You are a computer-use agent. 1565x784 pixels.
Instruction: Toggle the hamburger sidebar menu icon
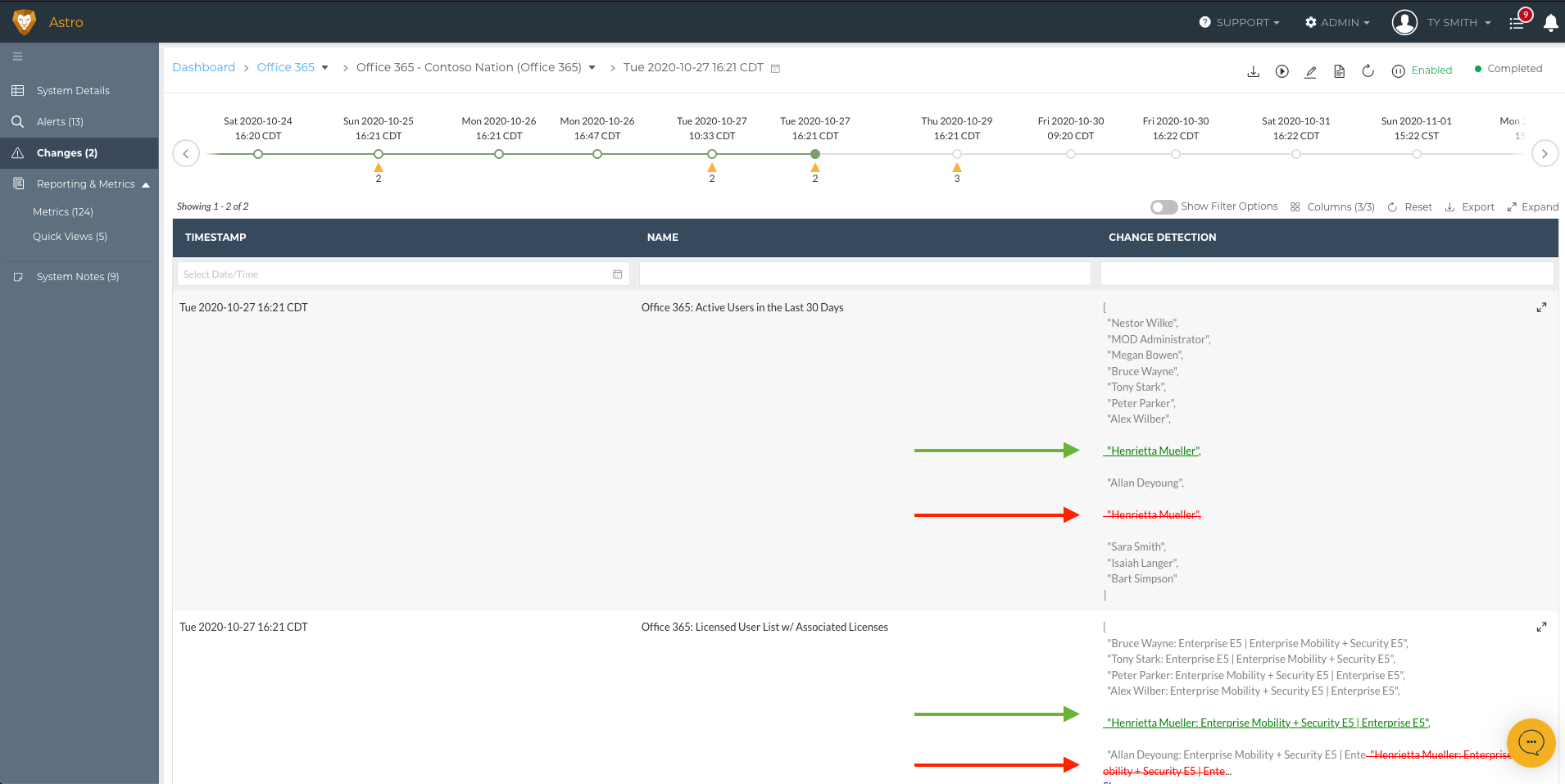(17, 57)
